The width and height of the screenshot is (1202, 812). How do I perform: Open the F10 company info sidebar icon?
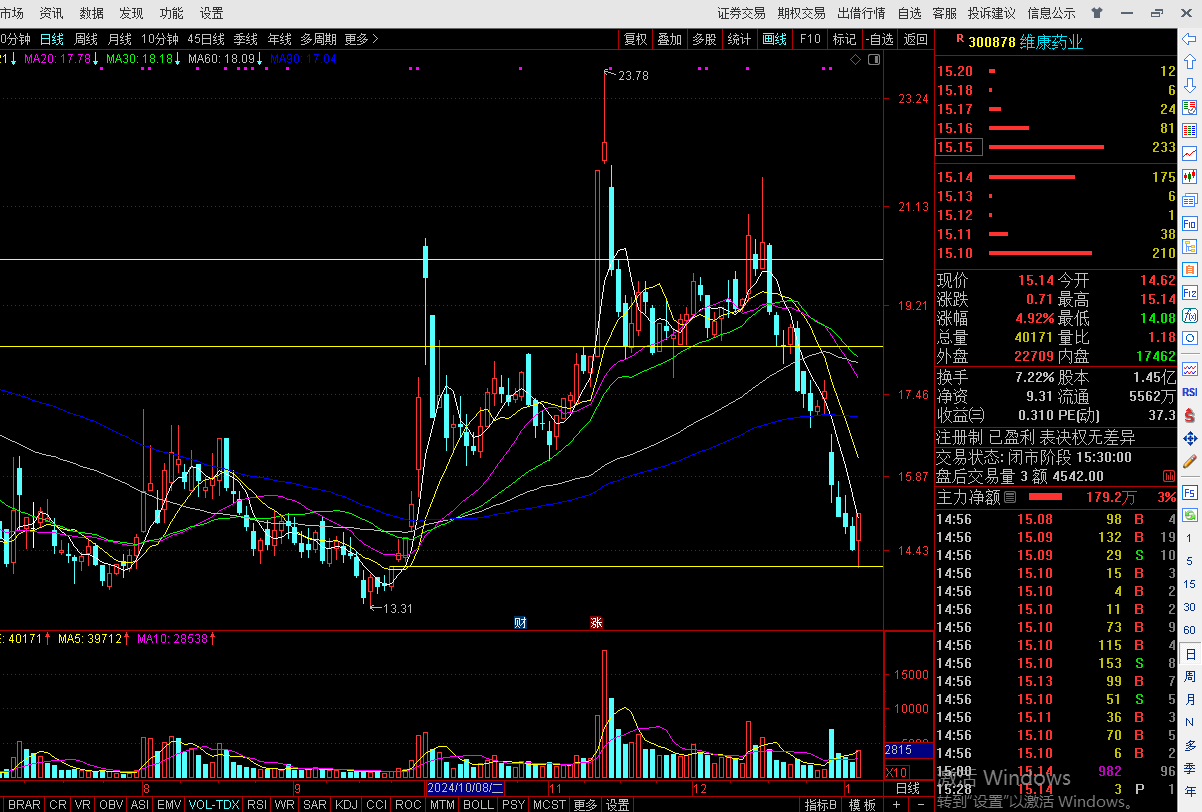coord(1190,224)
